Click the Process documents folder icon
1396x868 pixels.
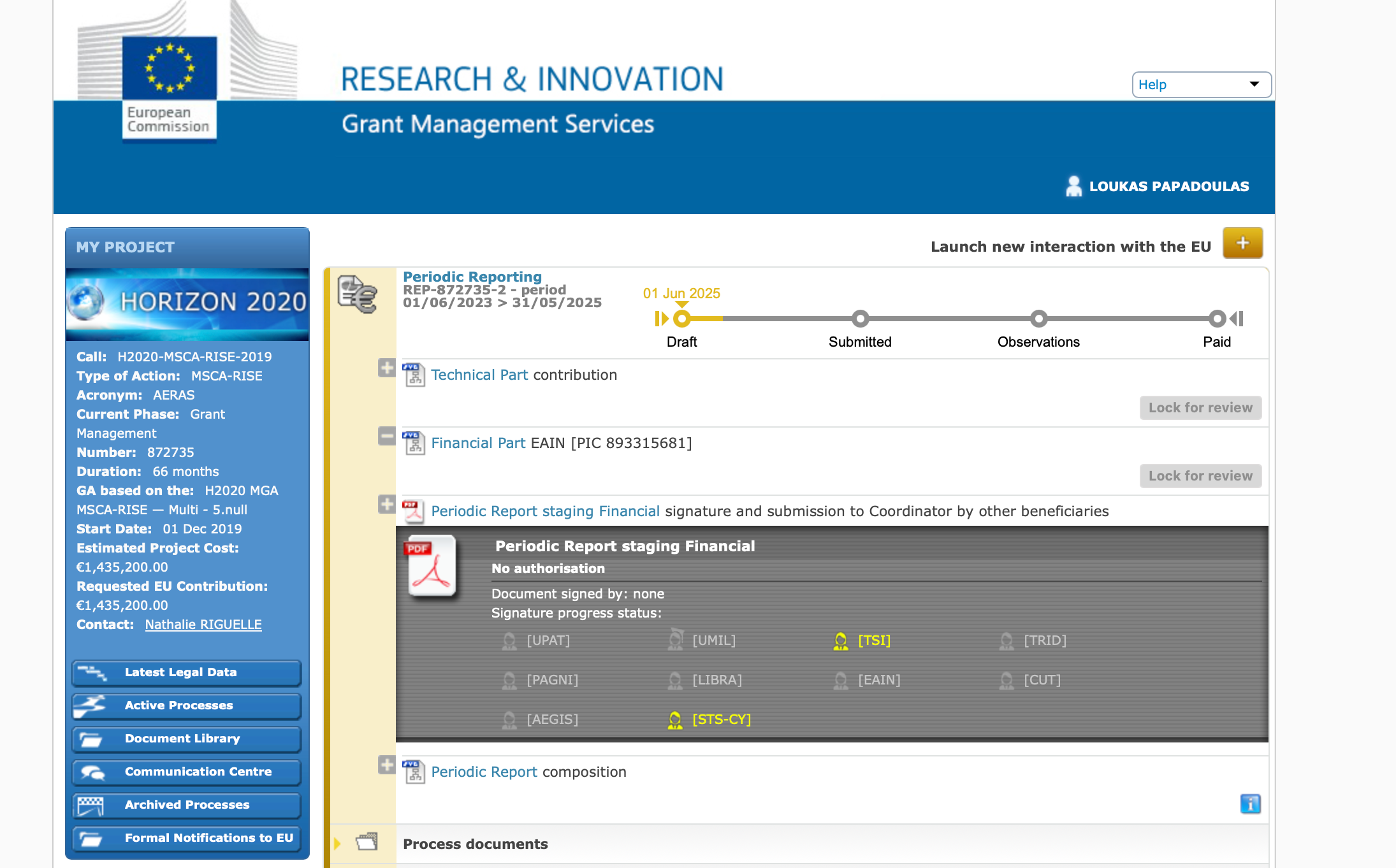point(367,842)
